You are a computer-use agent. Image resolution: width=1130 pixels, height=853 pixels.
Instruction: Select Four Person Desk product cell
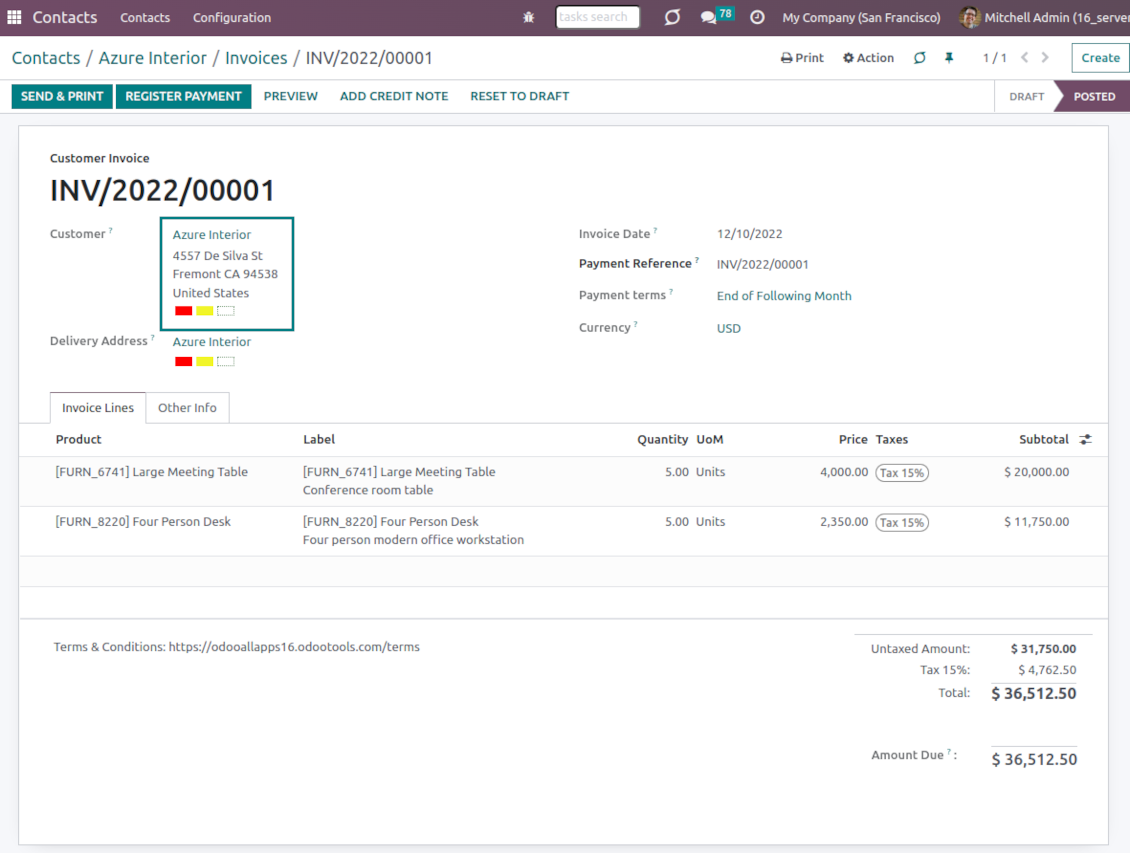(x=143, y=522)
